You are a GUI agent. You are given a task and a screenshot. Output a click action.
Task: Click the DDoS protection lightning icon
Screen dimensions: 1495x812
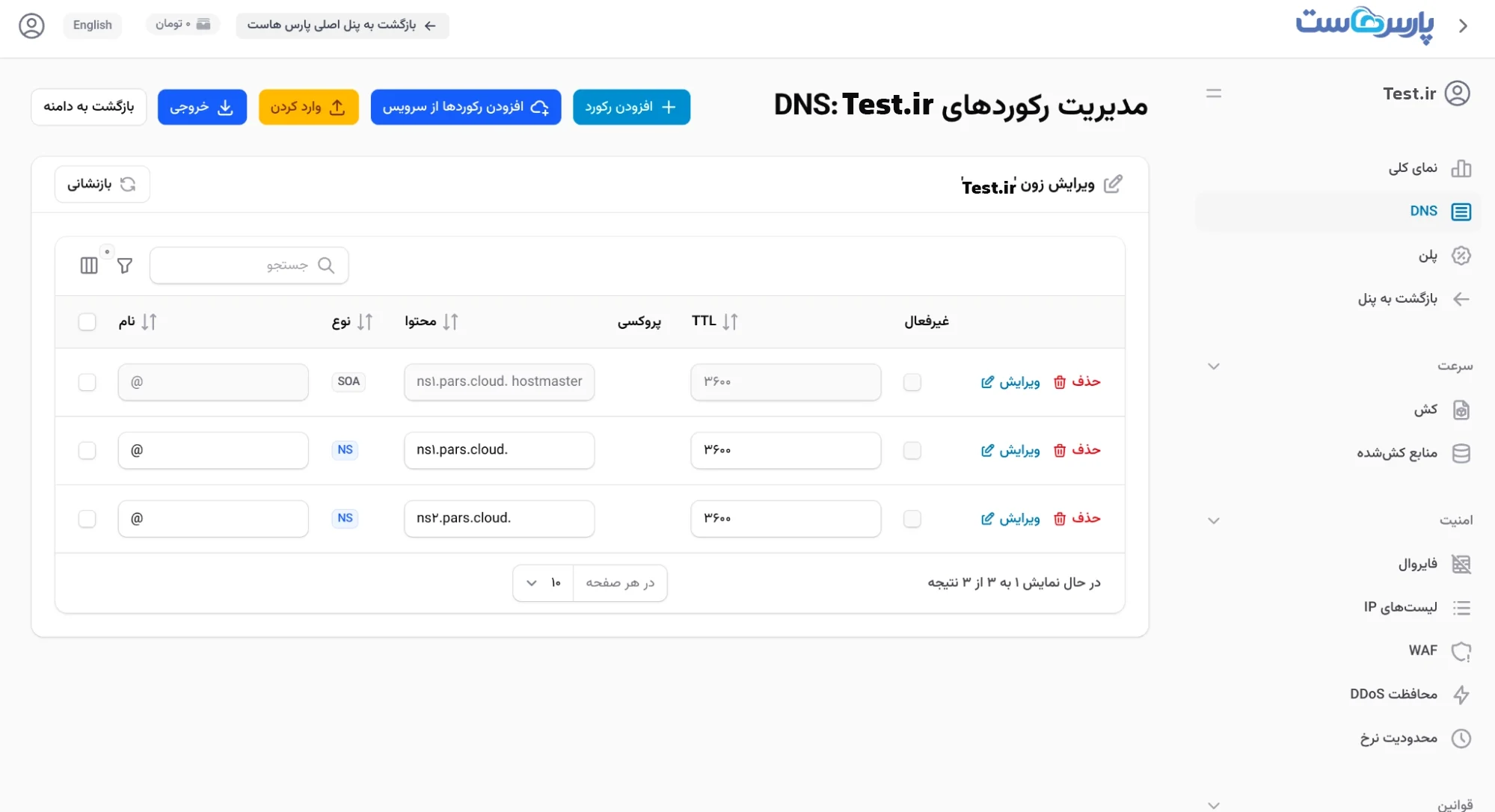[x=1461, y=695]
